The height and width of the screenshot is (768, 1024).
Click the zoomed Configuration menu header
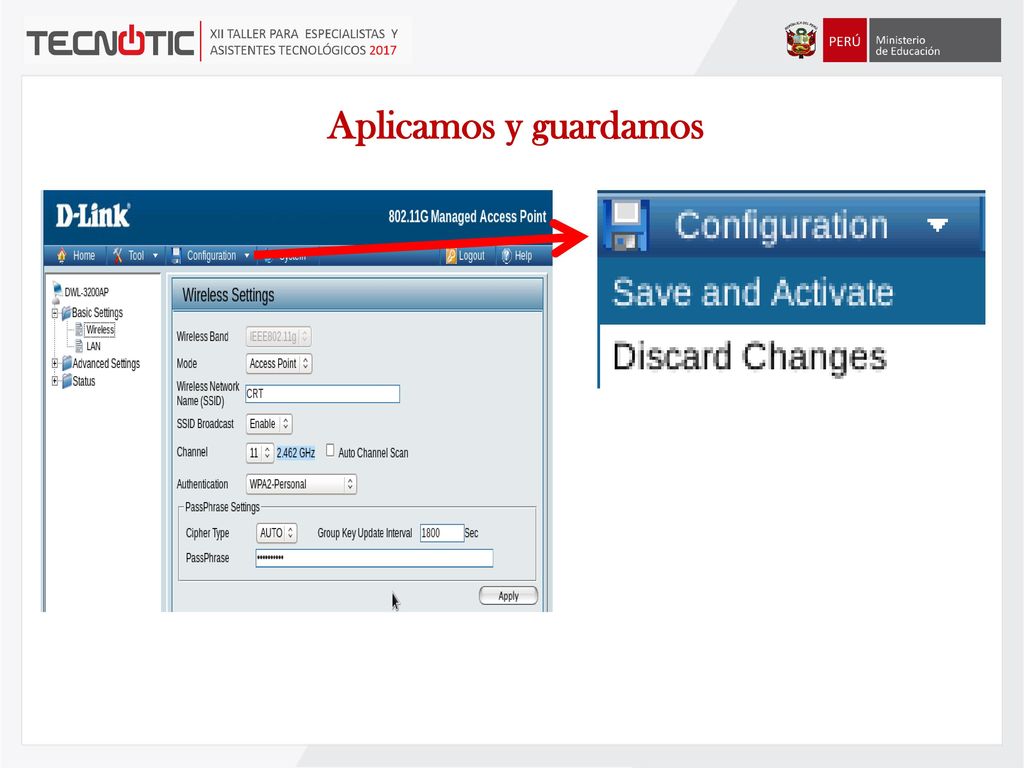point(792,225)
